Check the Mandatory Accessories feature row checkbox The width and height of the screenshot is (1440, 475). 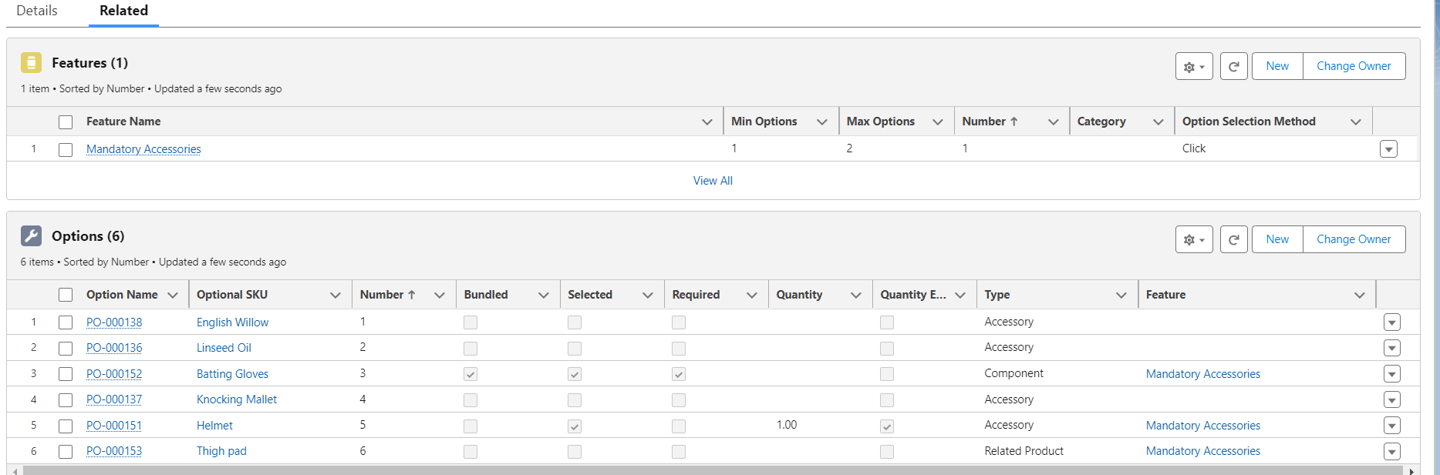pos(66,150)
